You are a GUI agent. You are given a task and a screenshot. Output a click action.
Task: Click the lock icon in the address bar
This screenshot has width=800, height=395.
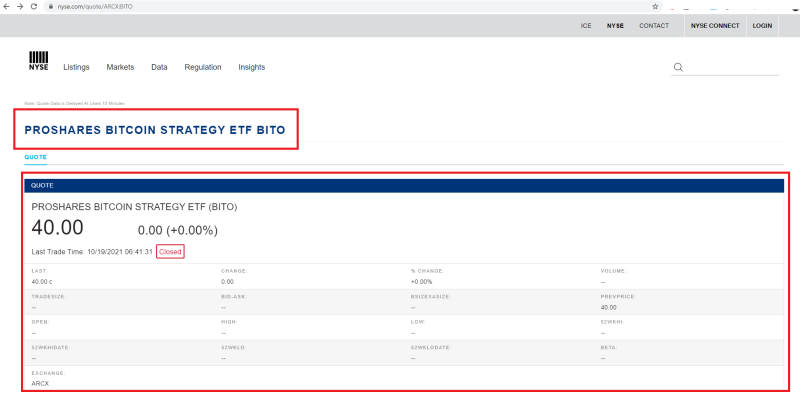(51, 7)
